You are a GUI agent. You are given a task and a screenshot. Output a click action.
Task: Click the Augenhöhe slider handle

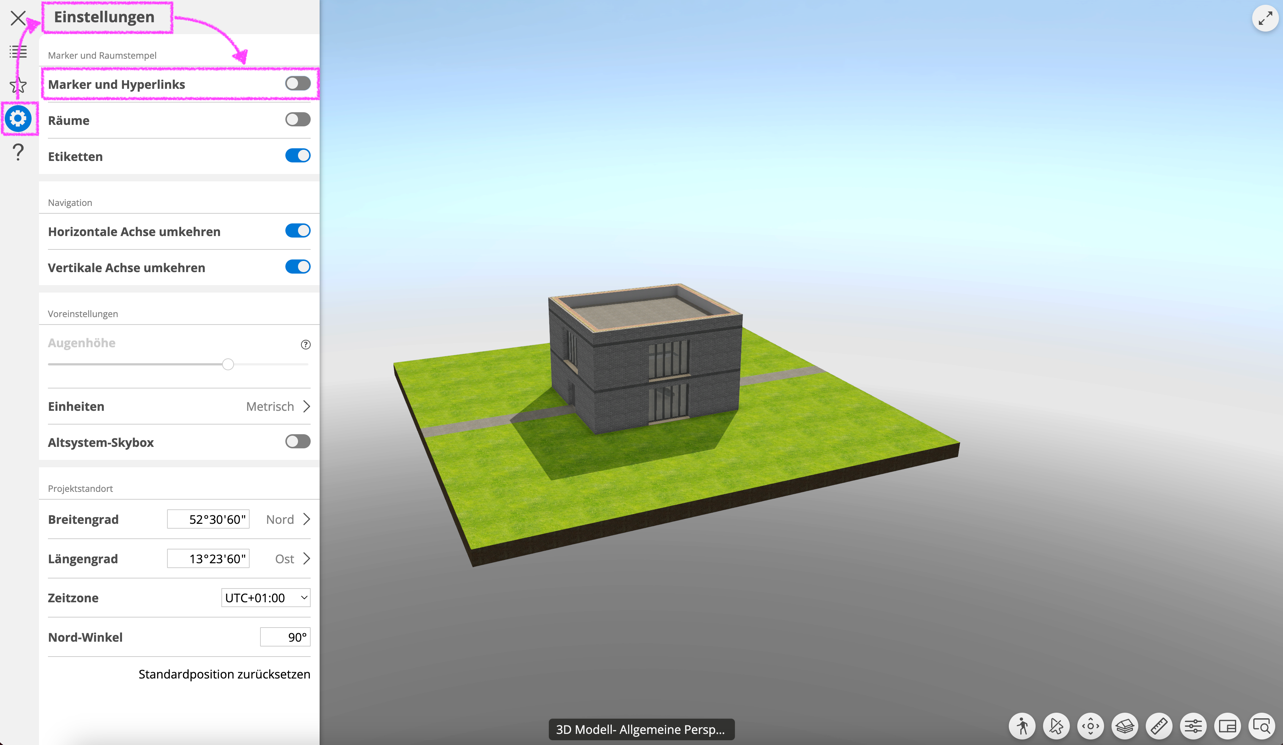[228, 364]
